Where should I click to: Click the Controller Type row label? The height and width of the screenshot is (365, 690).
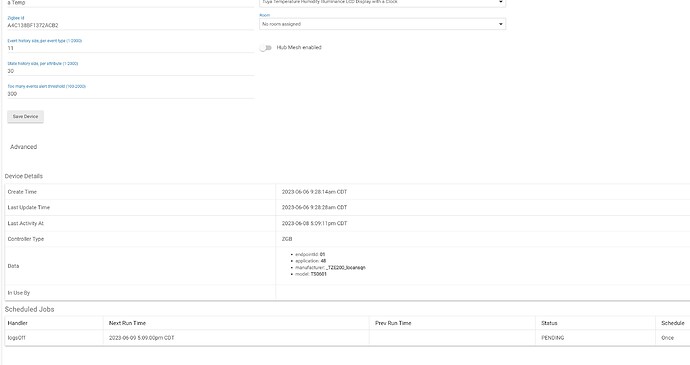tap(26, 239)
